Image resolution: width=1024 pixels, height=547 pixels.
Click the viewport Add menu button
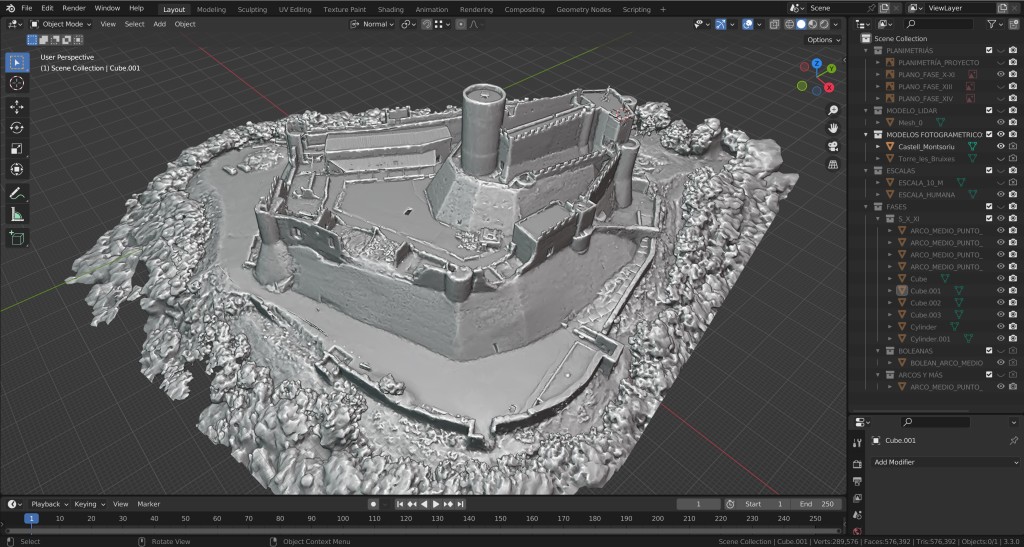159,24
